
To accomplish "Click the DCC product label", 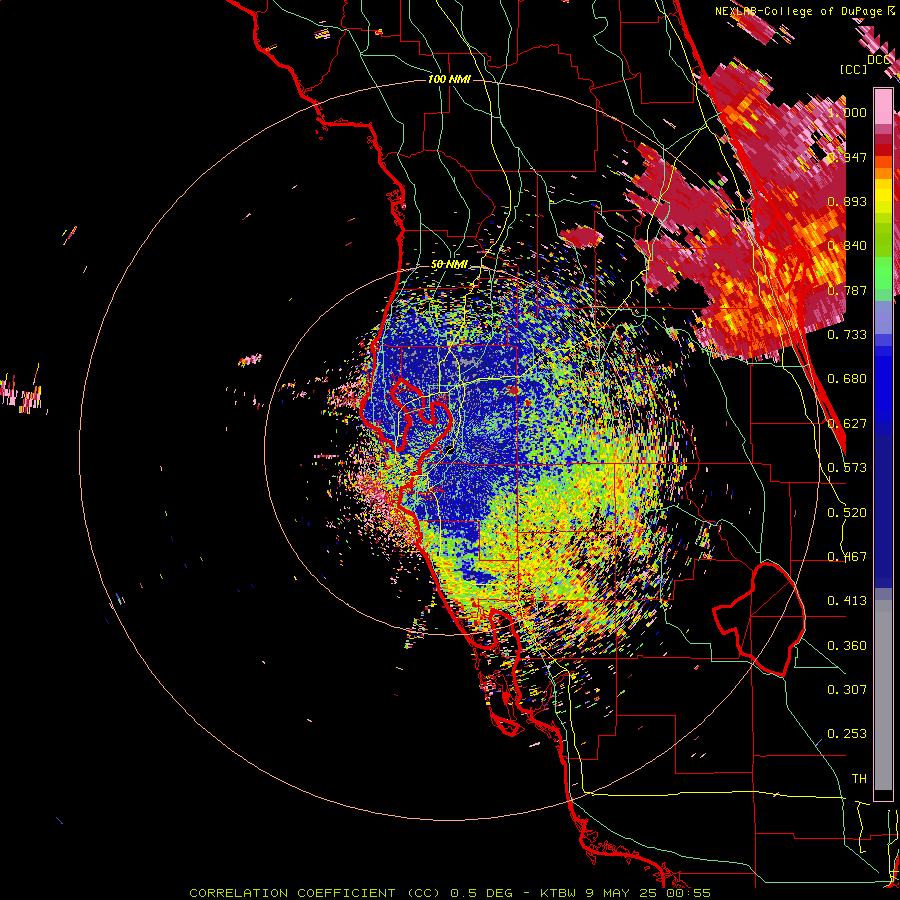I will [879, 60].
